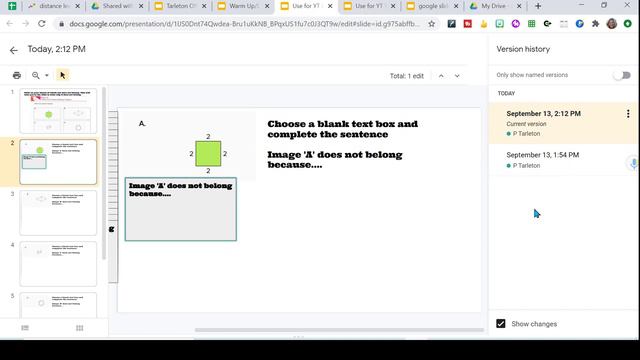Go to previous edit with up chevron
The image size is (640, 360).
coord(441,76)
